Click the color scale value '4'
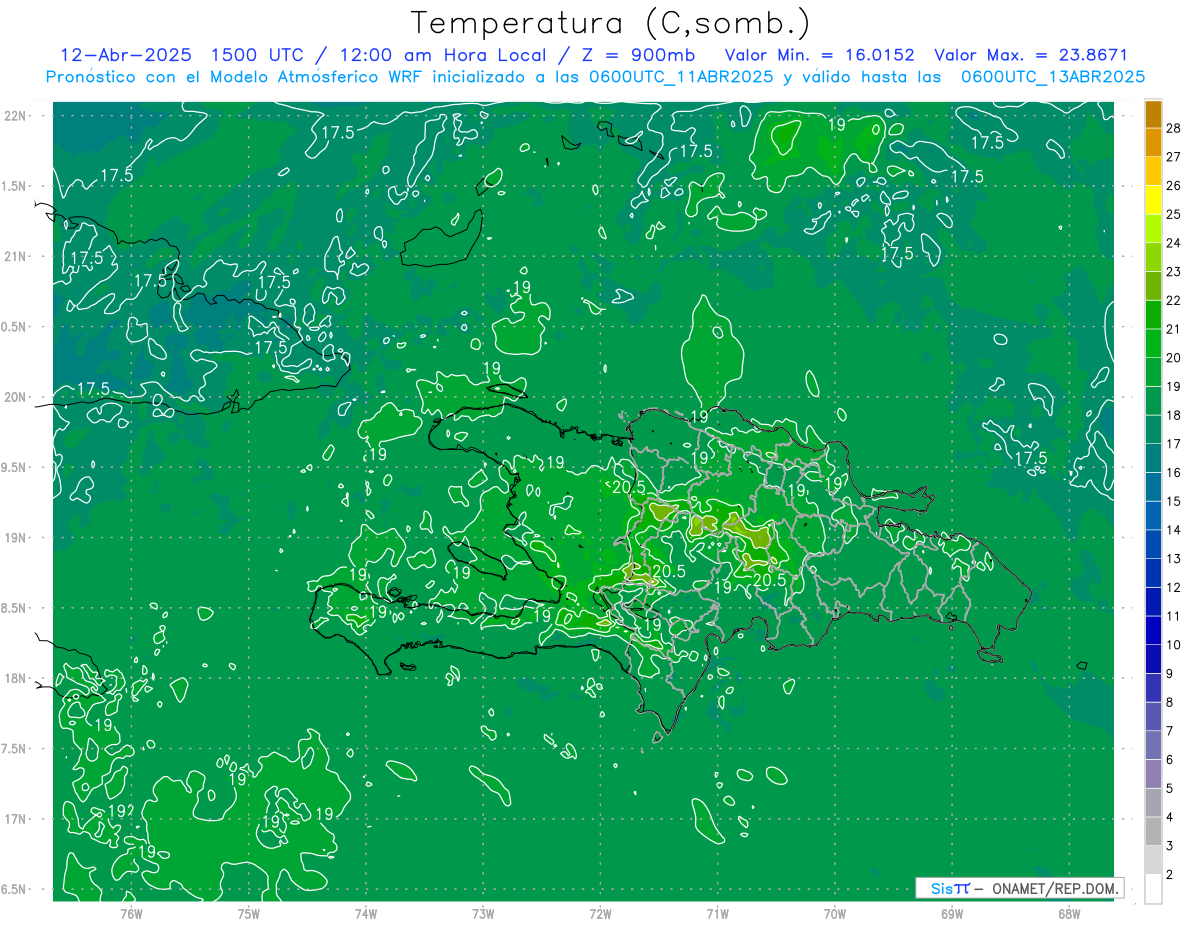 pyautogui.click(x=1170, y=817)
